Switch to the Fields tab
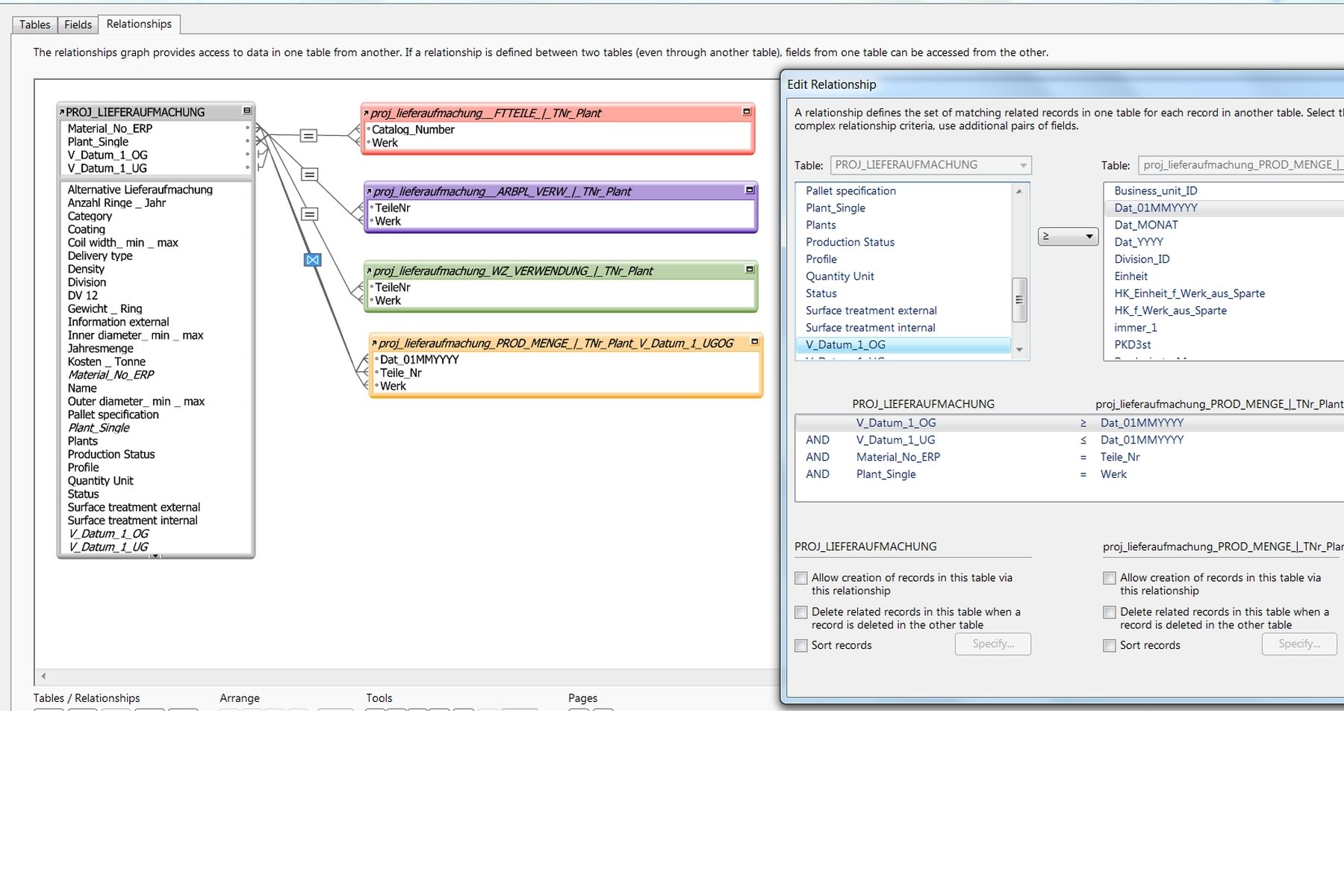 pos(78,25)
